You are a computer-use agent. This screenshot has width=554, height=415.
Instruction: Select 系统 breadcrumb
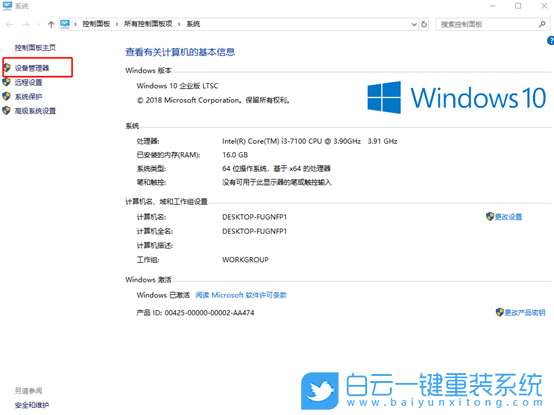point(193,24)
